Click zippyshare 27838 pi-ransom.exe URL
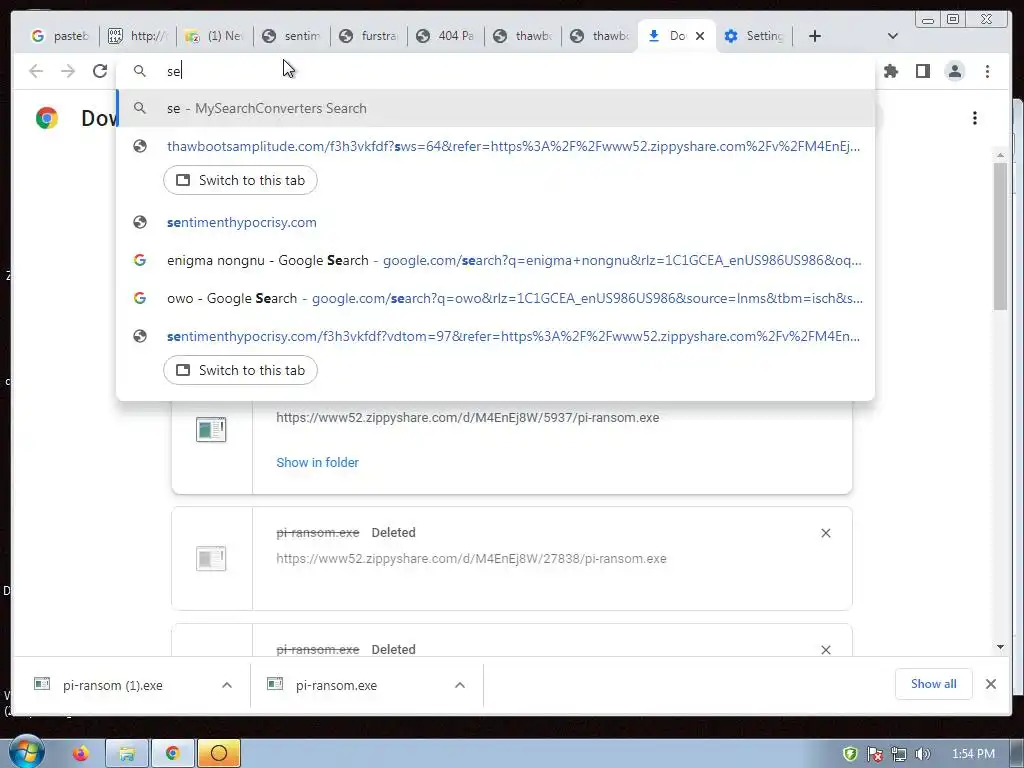The height and width of the screenshot is (768, 1024). point(472,559)
